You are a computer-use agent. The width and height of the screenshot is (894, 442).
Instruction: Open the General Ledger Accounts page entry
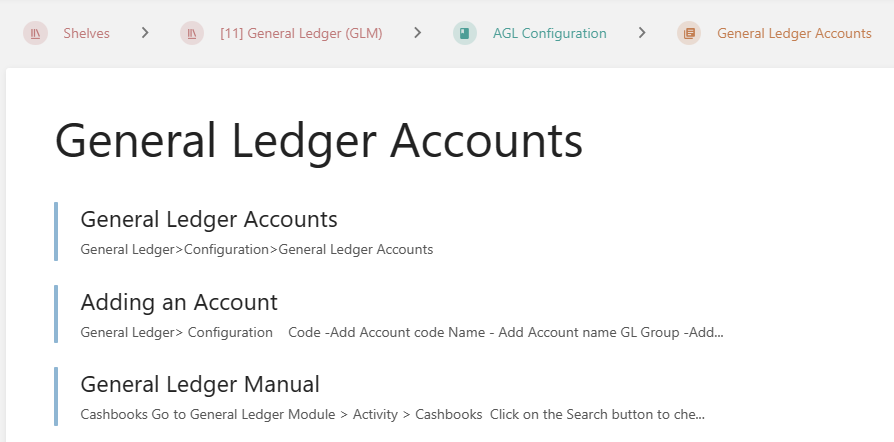(208, 219)
